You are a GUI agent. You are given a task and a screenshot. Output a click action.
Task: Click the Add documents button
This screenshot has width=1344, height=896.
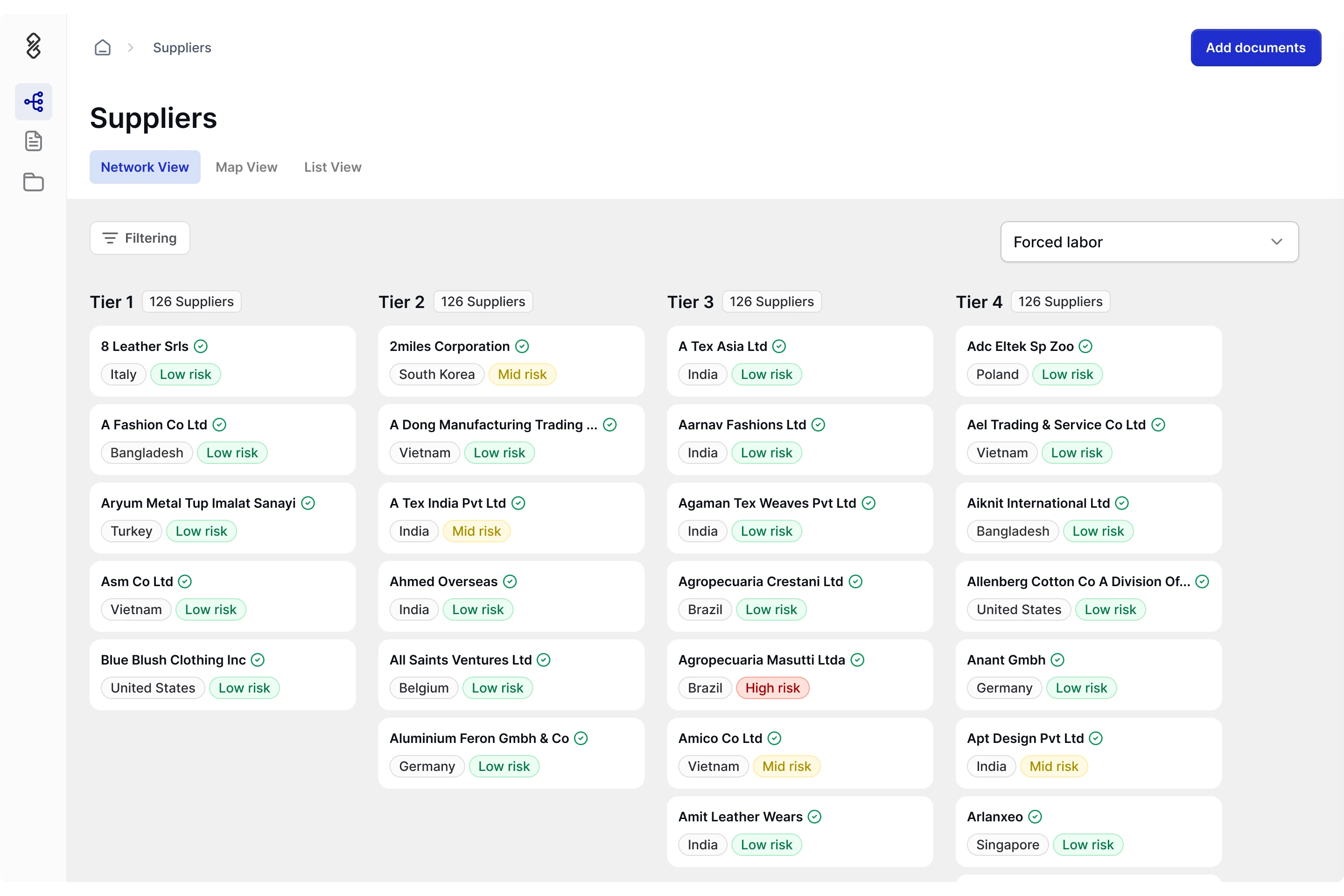1255,48
